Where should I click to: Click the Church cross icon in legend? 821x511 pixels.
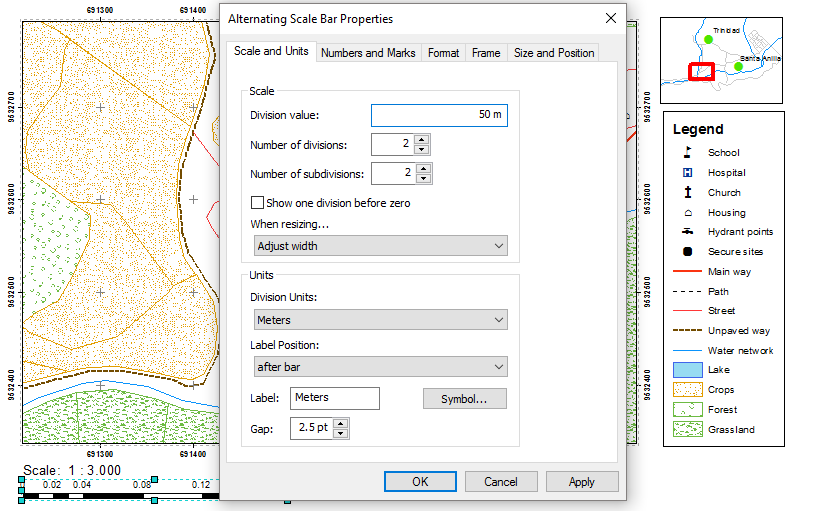tap(687, 192)
